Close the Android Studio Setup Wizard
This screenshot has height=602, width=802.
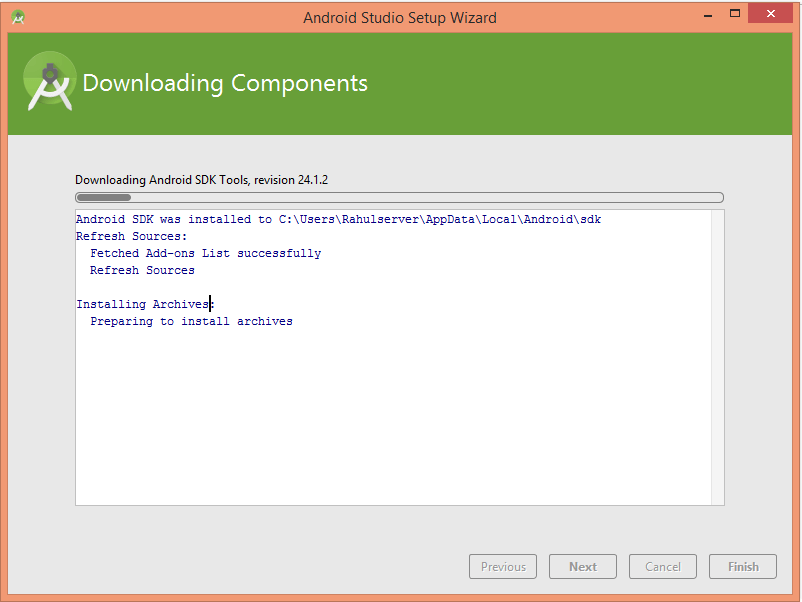point(771,14)
